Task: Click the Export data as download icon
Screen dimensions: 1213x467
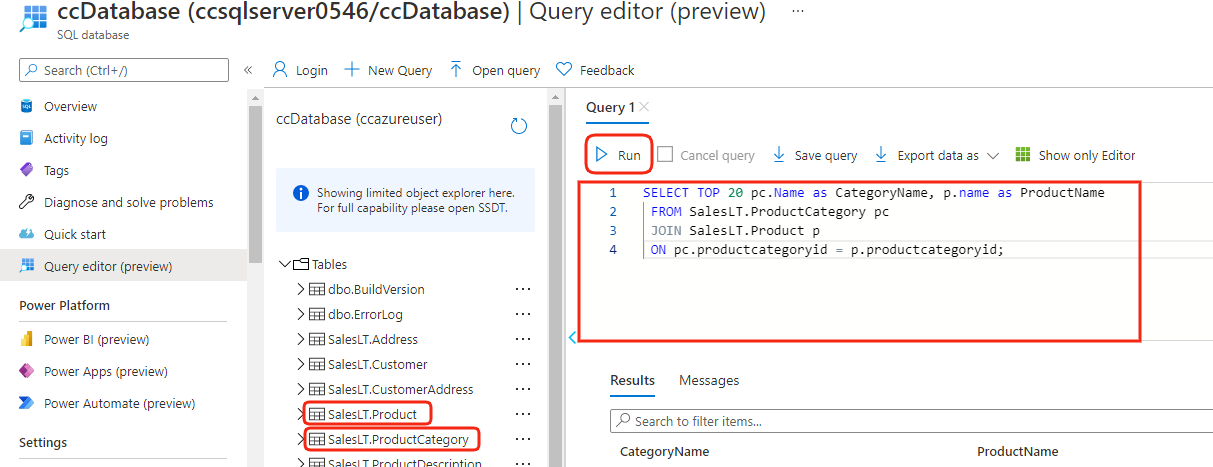Action: click(x=881, y=155)
